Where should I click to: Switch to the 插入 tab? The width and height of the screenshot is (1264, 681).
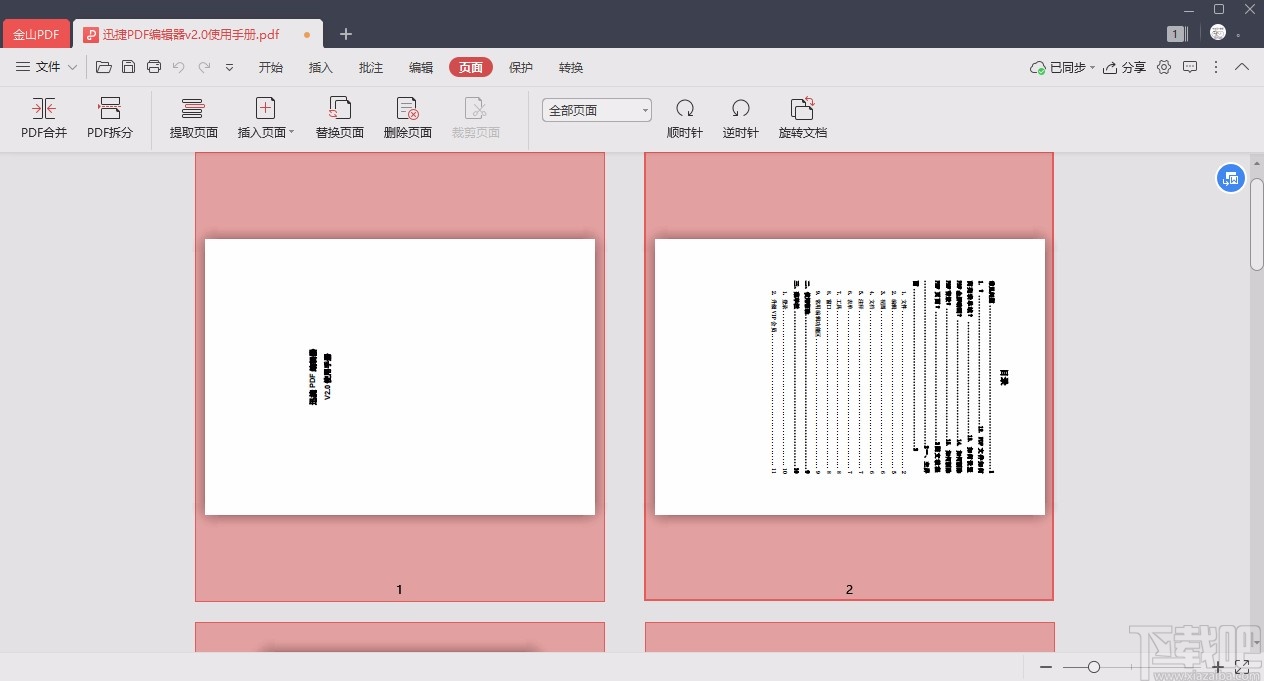click(321, 67)
